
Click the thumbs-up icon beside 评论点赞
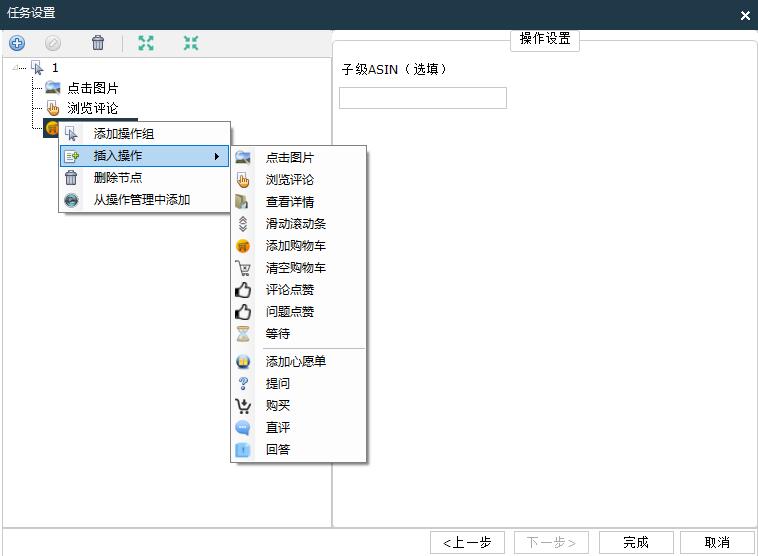pos(243,290)
